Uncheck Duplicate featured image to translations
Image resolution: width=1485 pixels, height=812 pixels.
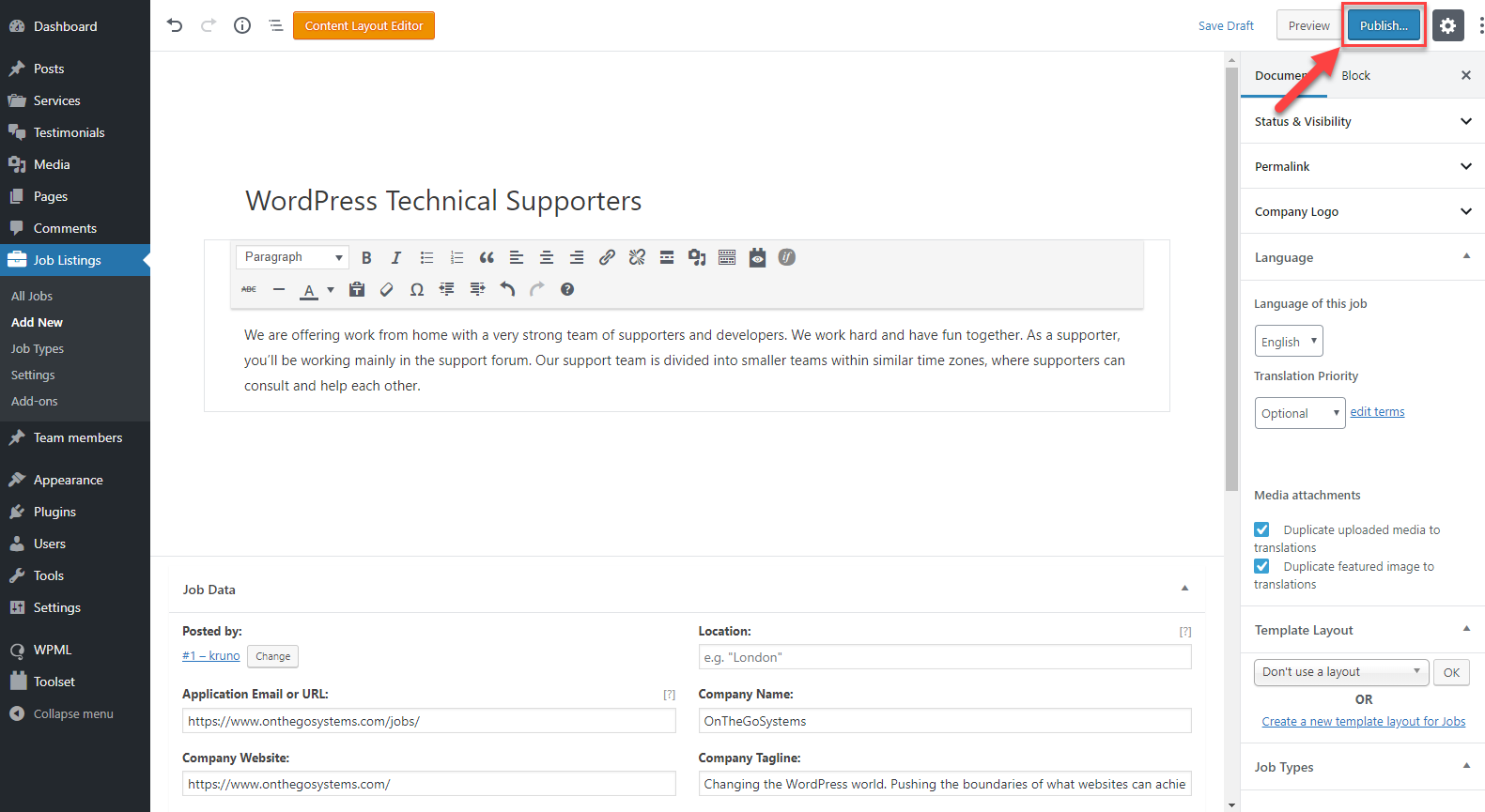(x=1261, y=566)
